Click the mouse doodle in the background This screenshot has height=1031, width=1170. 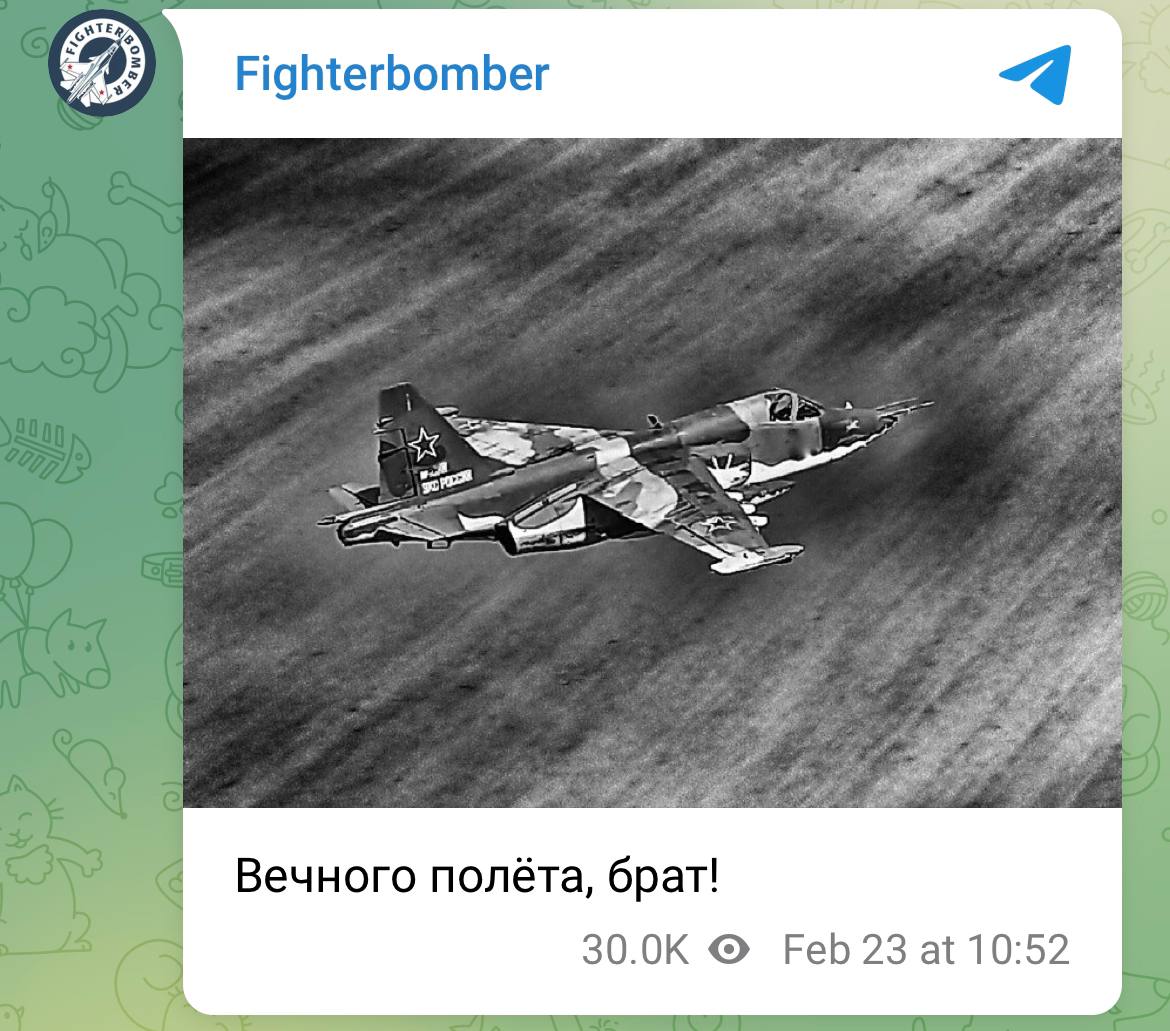(91, 770)
